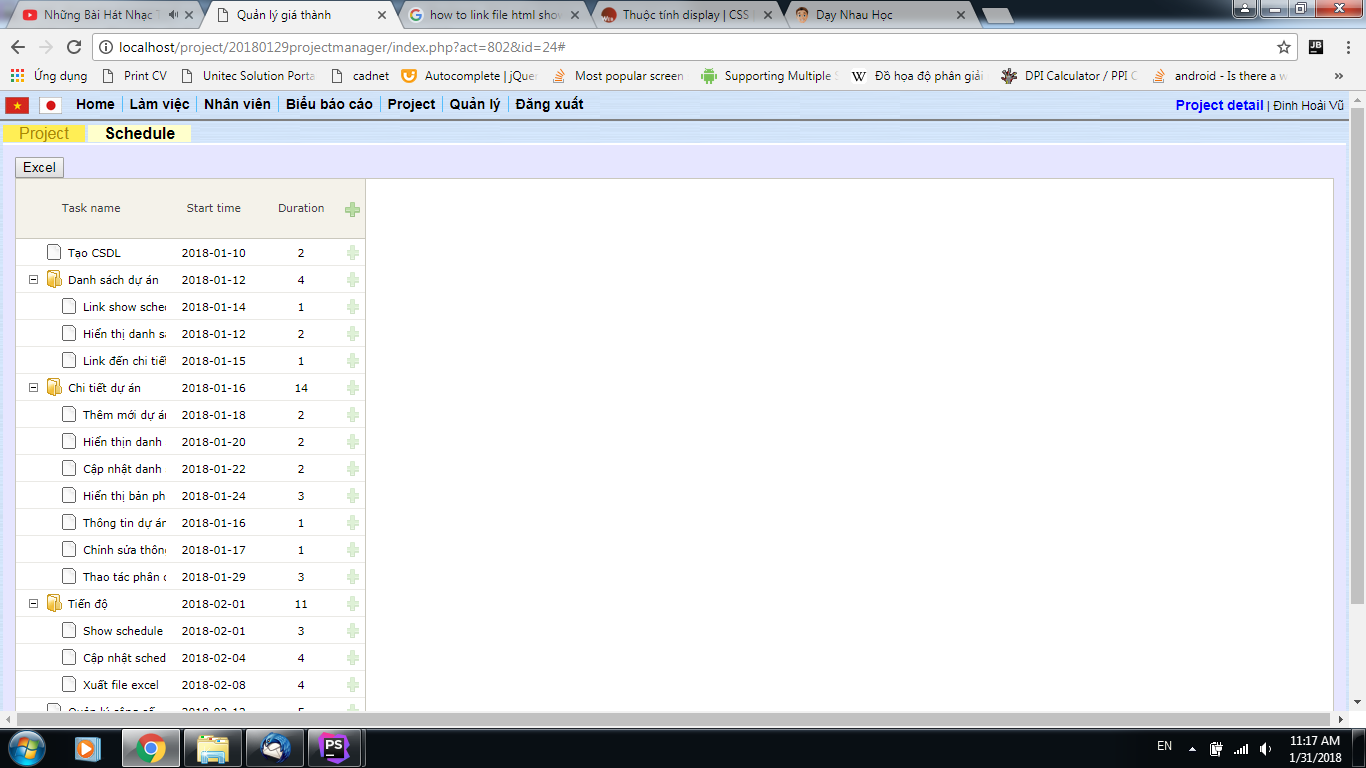Image resolution: width=1366 pixels, height=768 pixels.
Task: Click the file icon next to Show schedule
Action: (69, 631)
